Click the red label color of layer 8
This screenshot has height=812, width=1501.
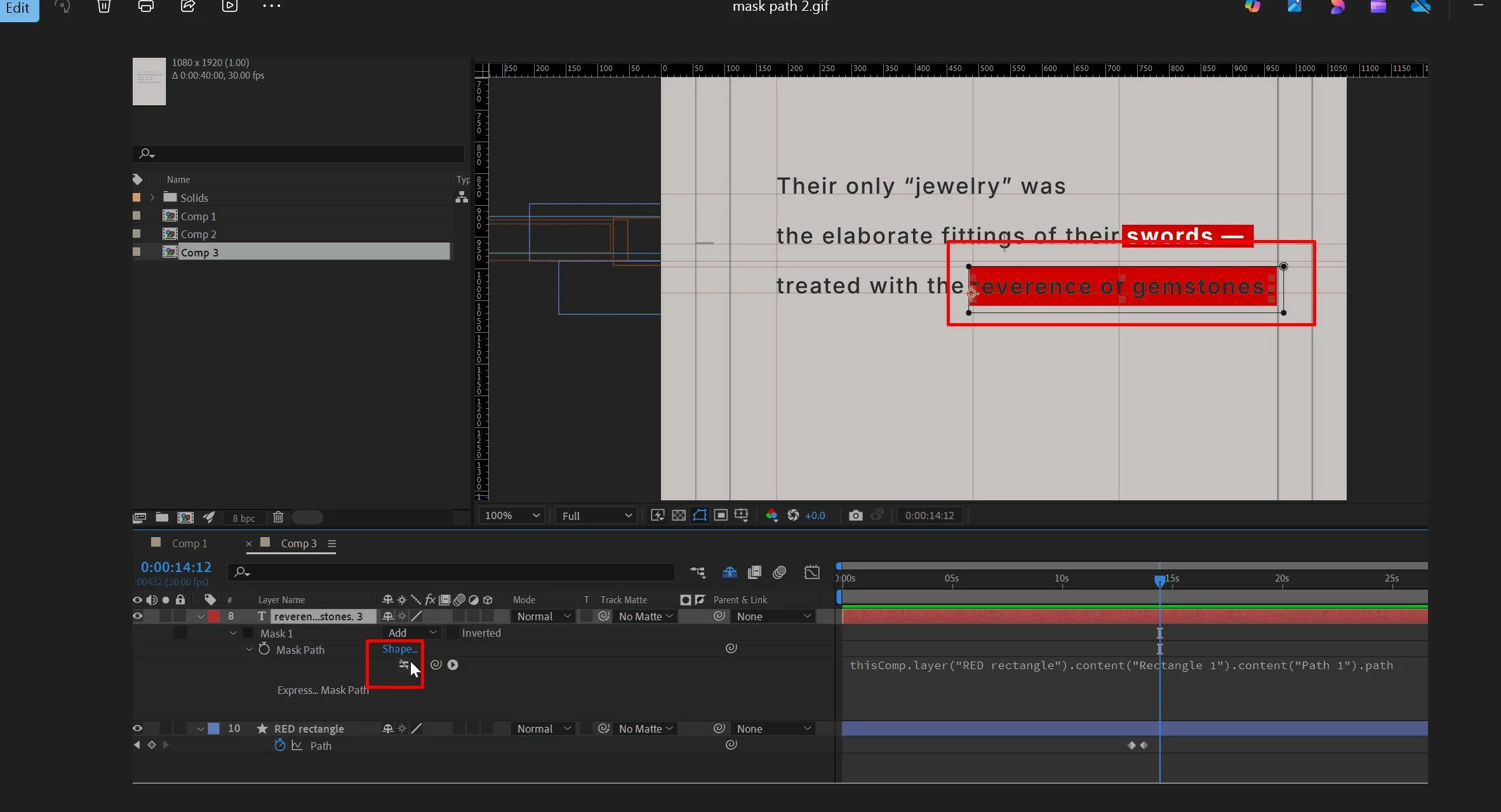point(214,616)
